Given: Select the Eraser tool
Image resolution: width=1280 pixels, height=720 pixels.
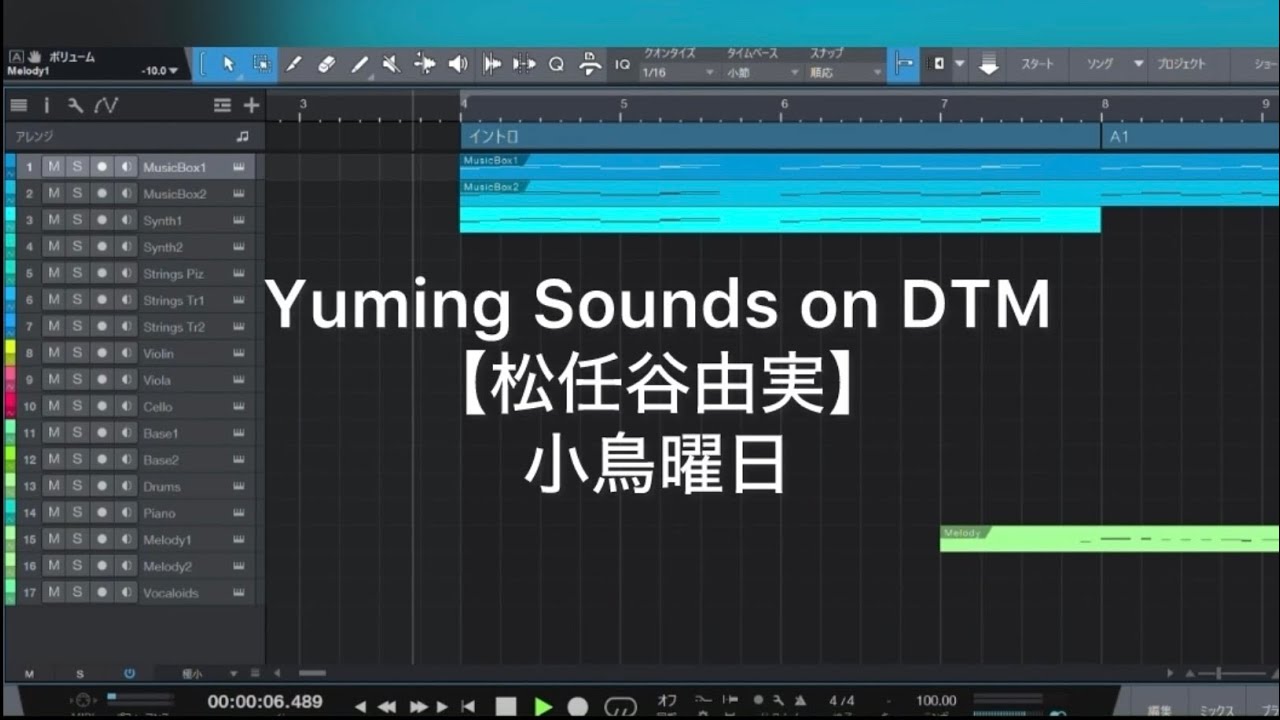Looking at the screenshot, I should [x=326, y=64].
